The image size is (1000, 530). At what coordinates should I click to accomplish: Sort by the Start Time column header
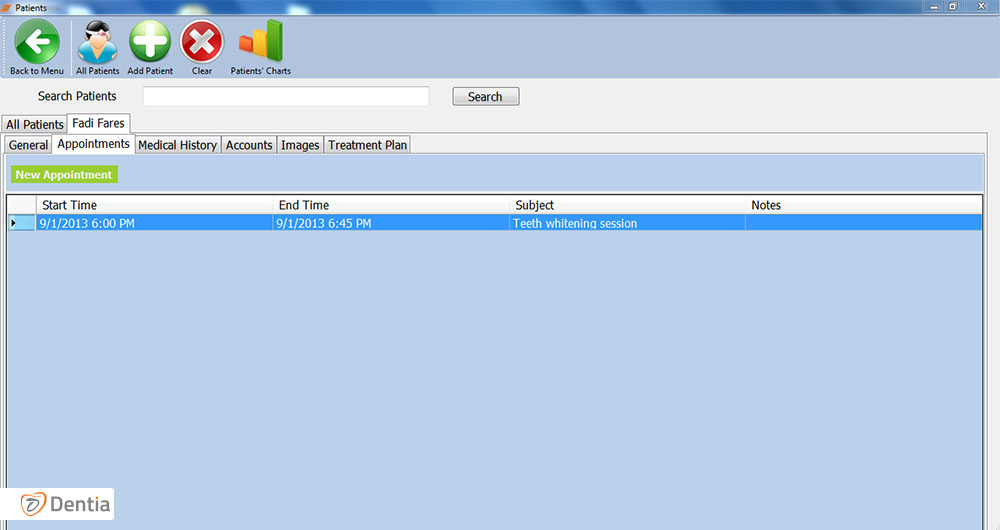point(155,205)
